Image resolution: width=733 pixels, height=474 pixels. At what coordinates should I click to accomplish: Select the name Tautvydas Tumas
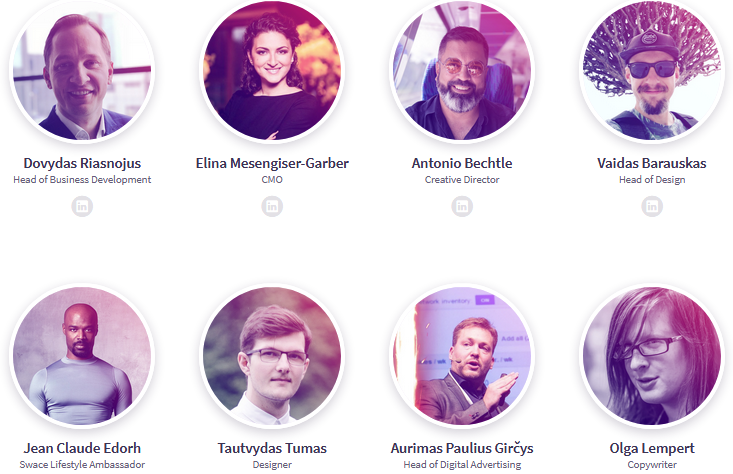(272, 448)
